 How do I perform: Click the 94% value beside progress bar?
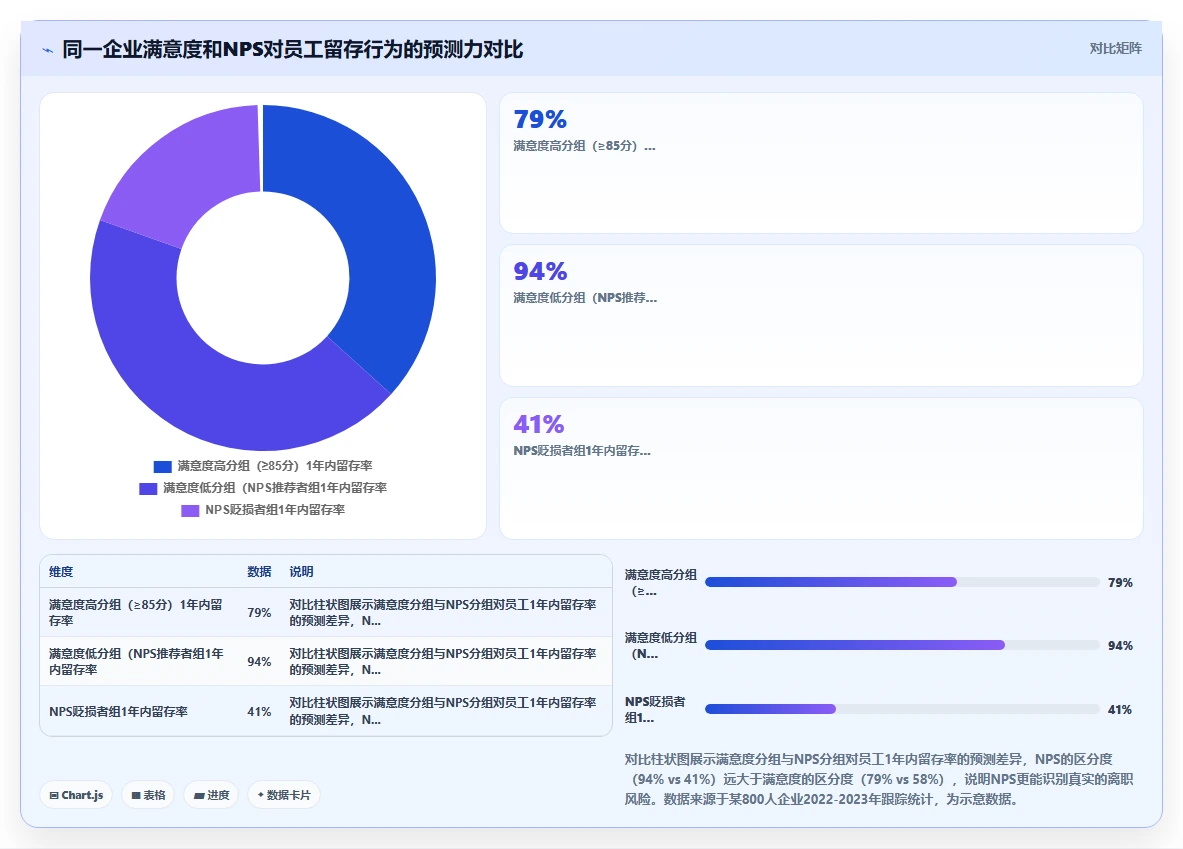pos(1120,645)
